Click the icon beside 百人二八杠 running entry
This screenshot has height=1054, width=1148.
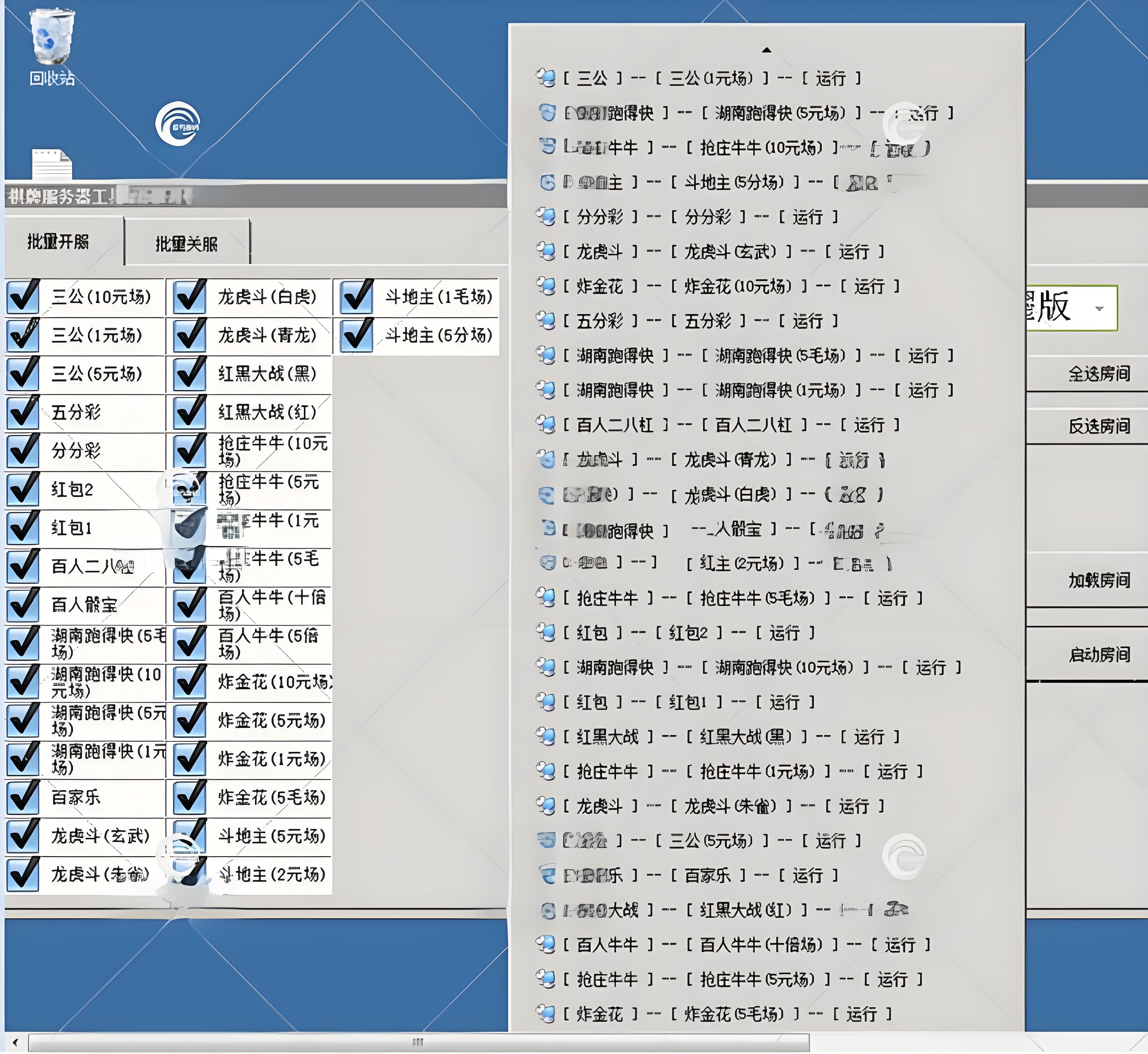(x=545, y=424)
